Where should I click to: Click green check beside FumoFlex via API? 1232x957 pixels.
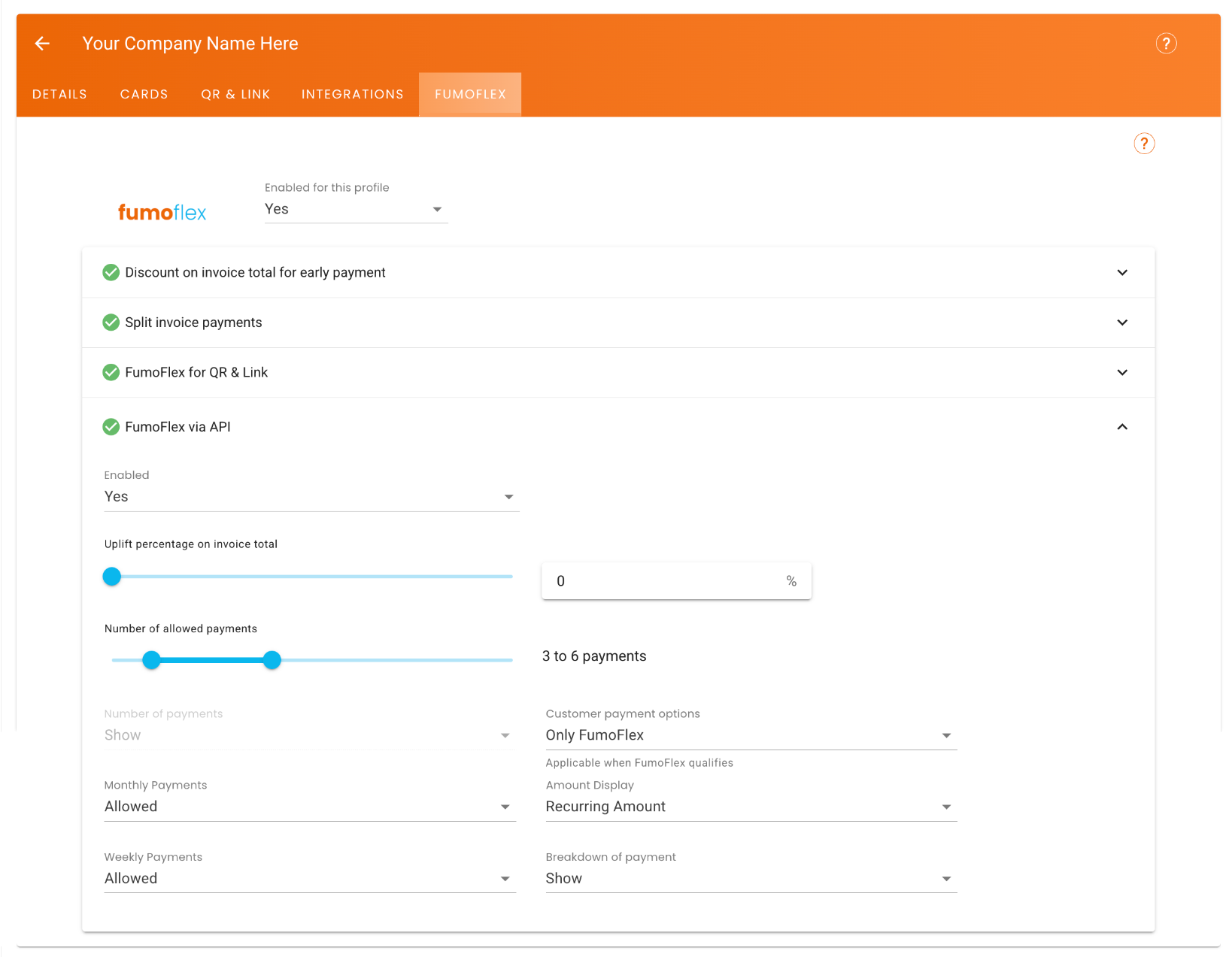[111, 427]
